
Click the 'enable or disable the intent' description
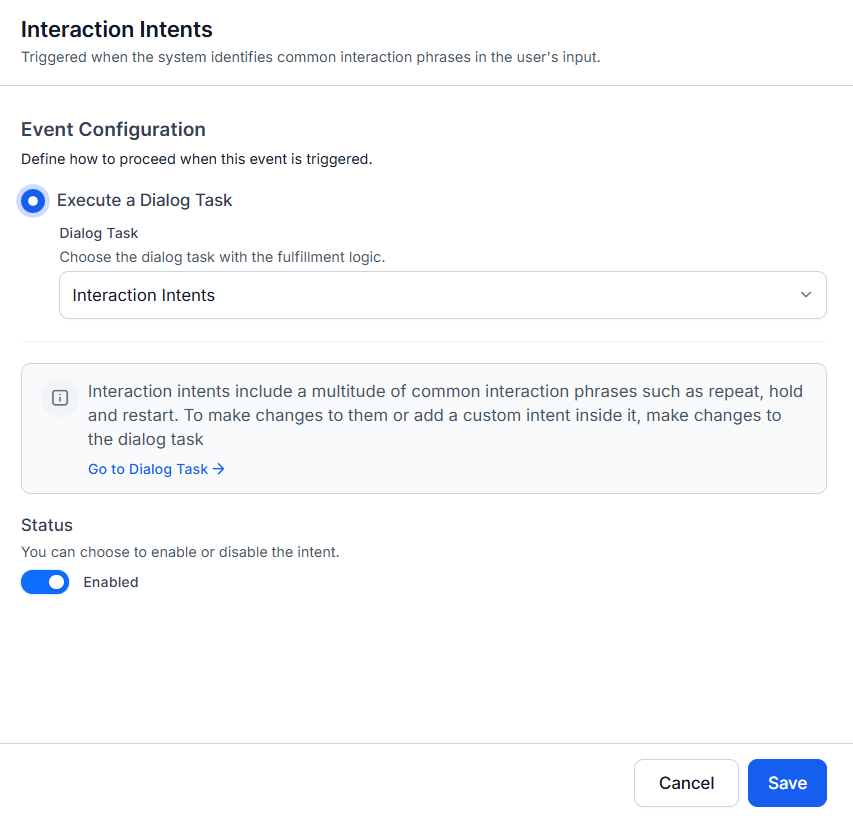pos(180,551)
